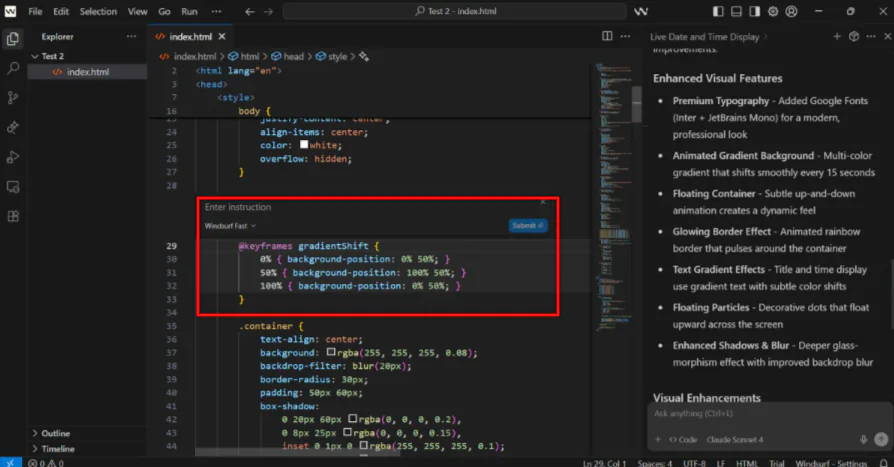Open the Search view in activity bar
Screen dimensions: 894x467
tap(13, 69)
